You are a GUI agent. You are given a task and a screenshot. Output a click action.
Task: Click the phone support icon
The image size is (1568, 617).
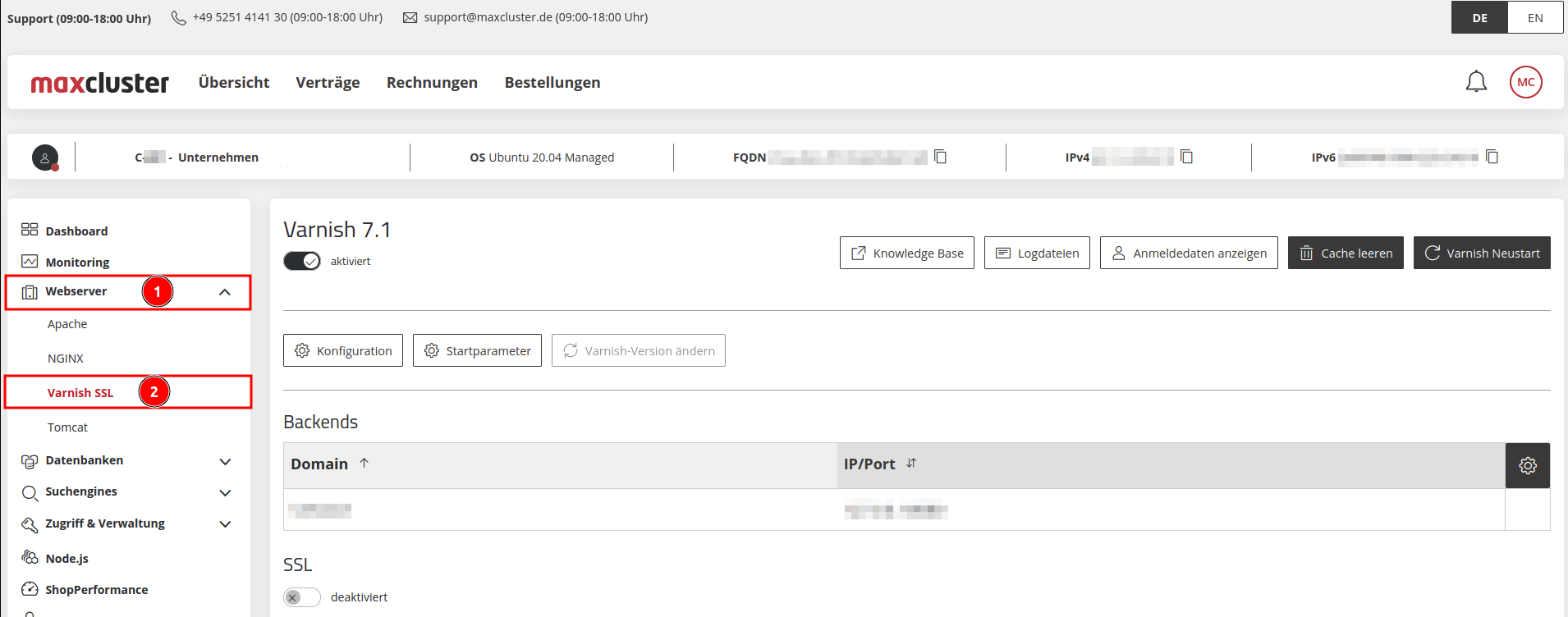(x=178, y=17)
